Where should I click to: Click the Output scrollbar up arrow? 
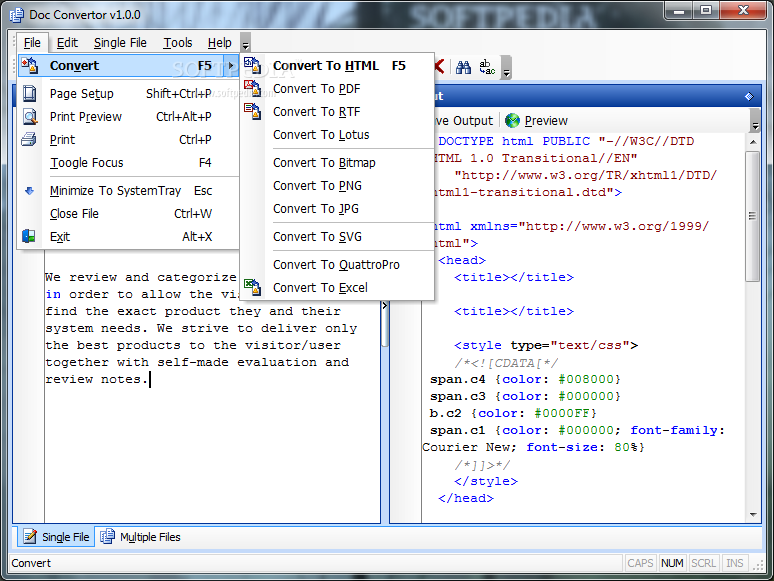click(753, 142)
